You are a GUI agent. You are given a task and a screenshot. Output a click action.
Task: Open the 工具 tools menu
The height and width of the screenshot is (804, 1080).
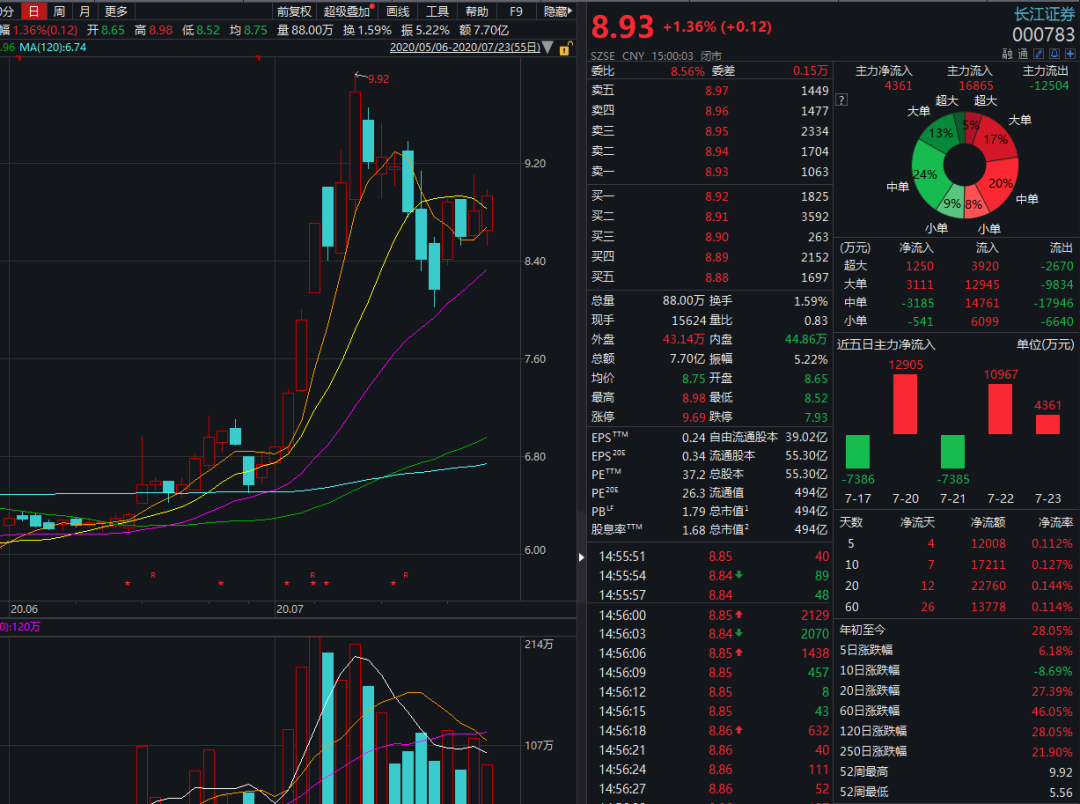pos(437,12)
